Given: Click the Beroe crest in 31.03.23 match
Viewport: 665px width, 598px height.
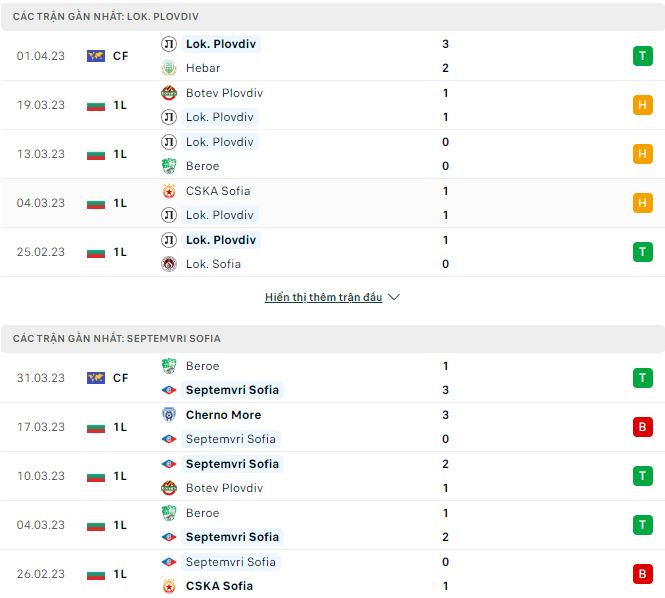Looking at the screenshot, I should point(169,366).
